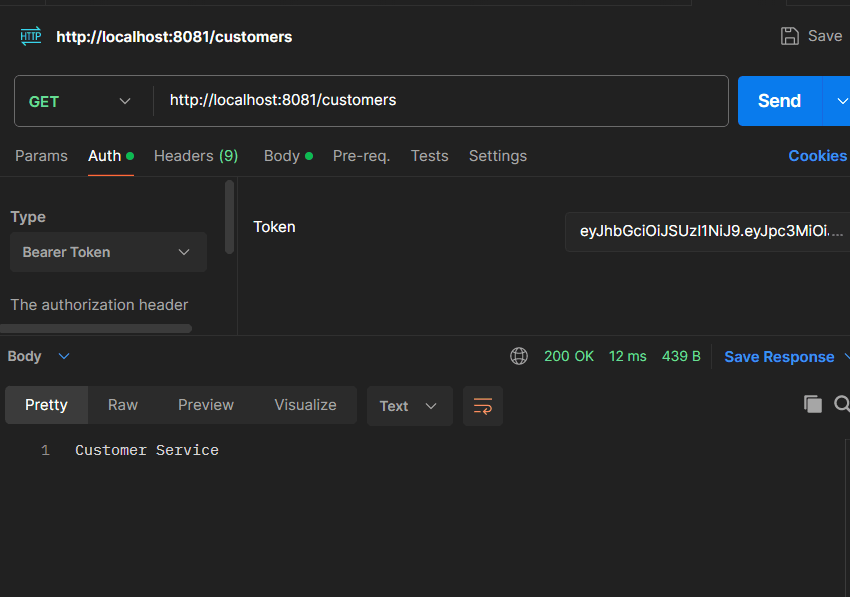
Task: Expand the Bearer Token type dropdown
Action: tap(108, 252)
